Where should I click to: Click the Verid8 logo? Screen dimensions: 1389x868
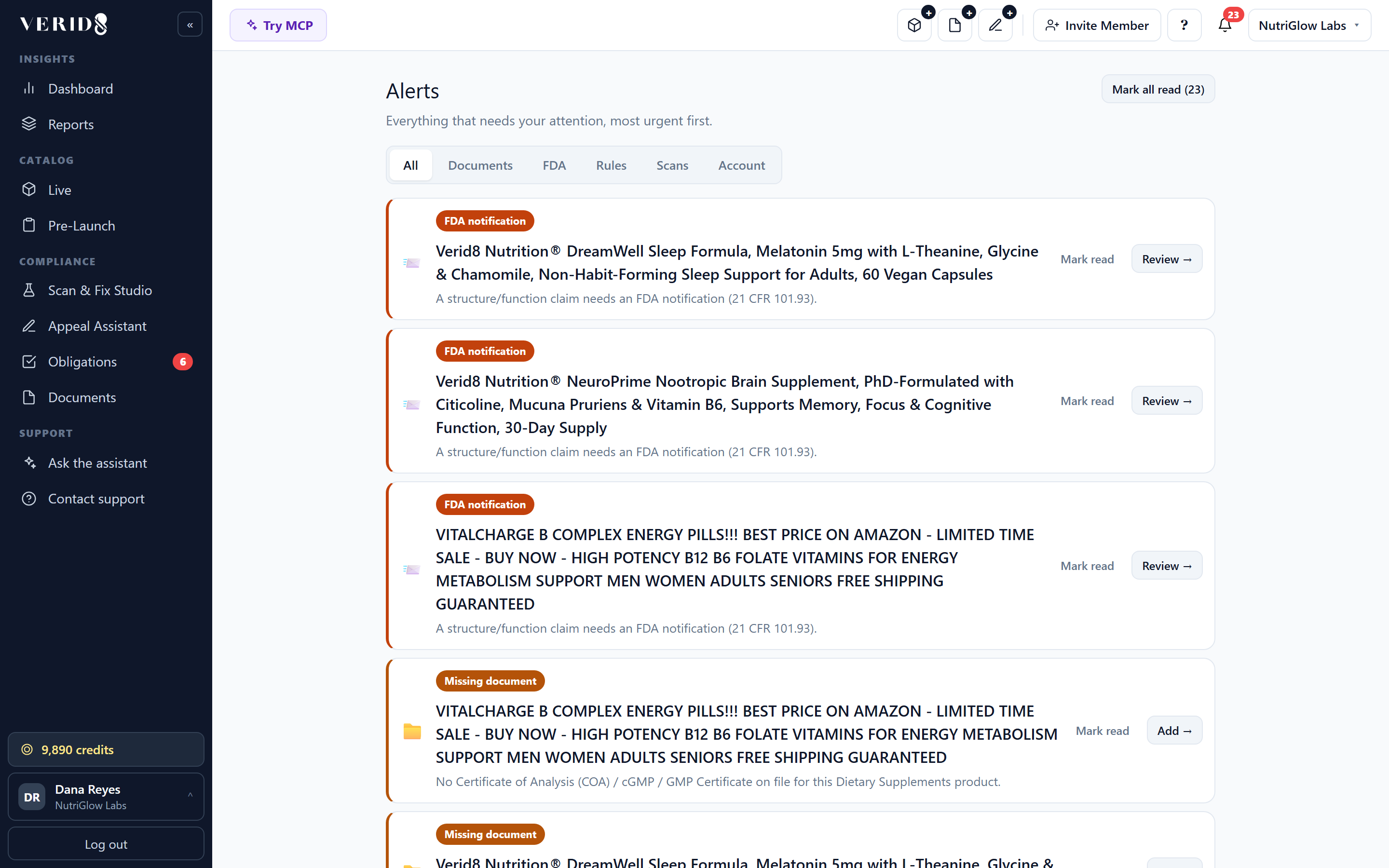(64, 24)
